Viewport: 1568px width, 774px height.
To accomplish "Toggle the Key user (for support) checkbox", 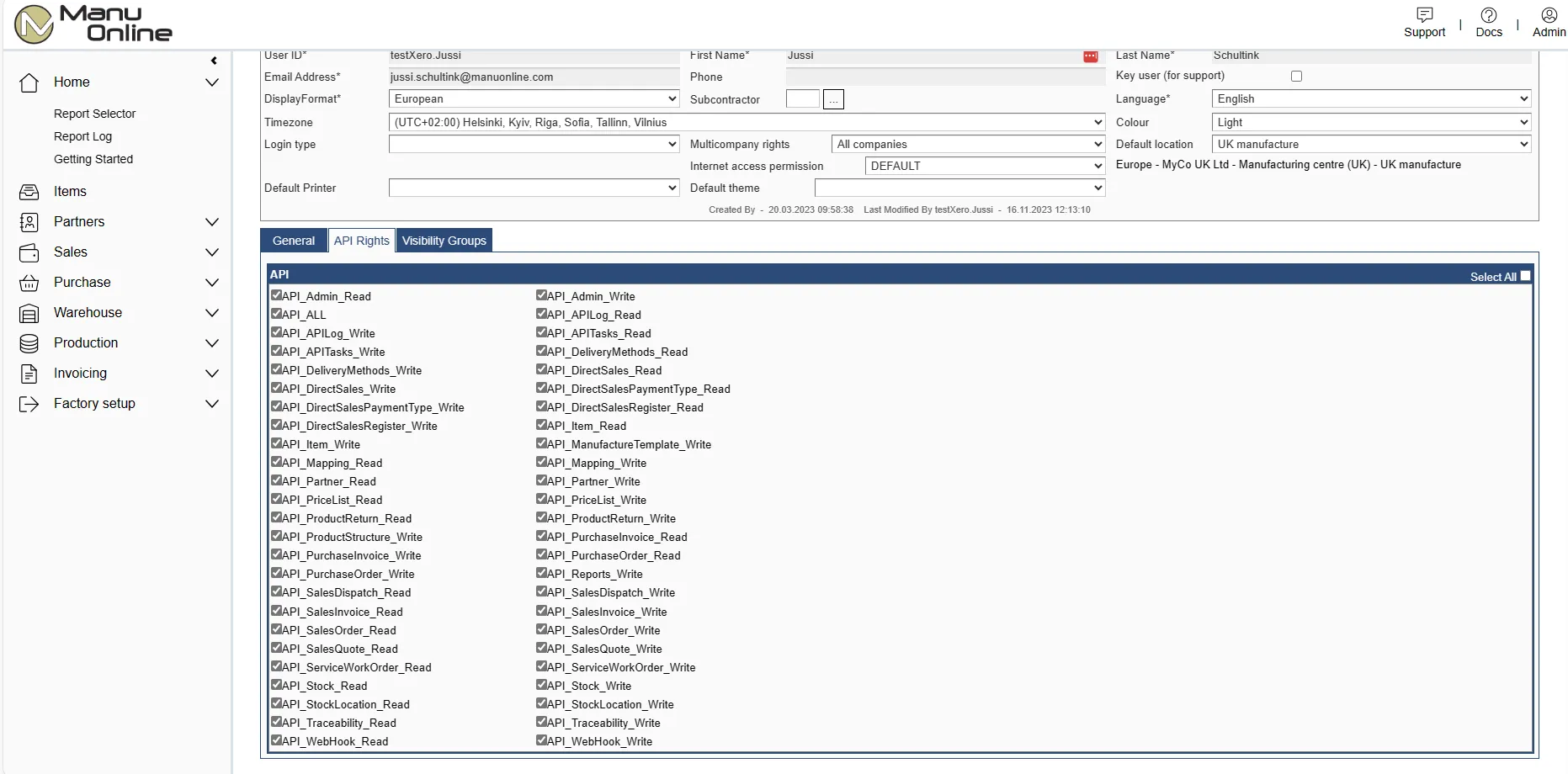I will click(1296, 76).
